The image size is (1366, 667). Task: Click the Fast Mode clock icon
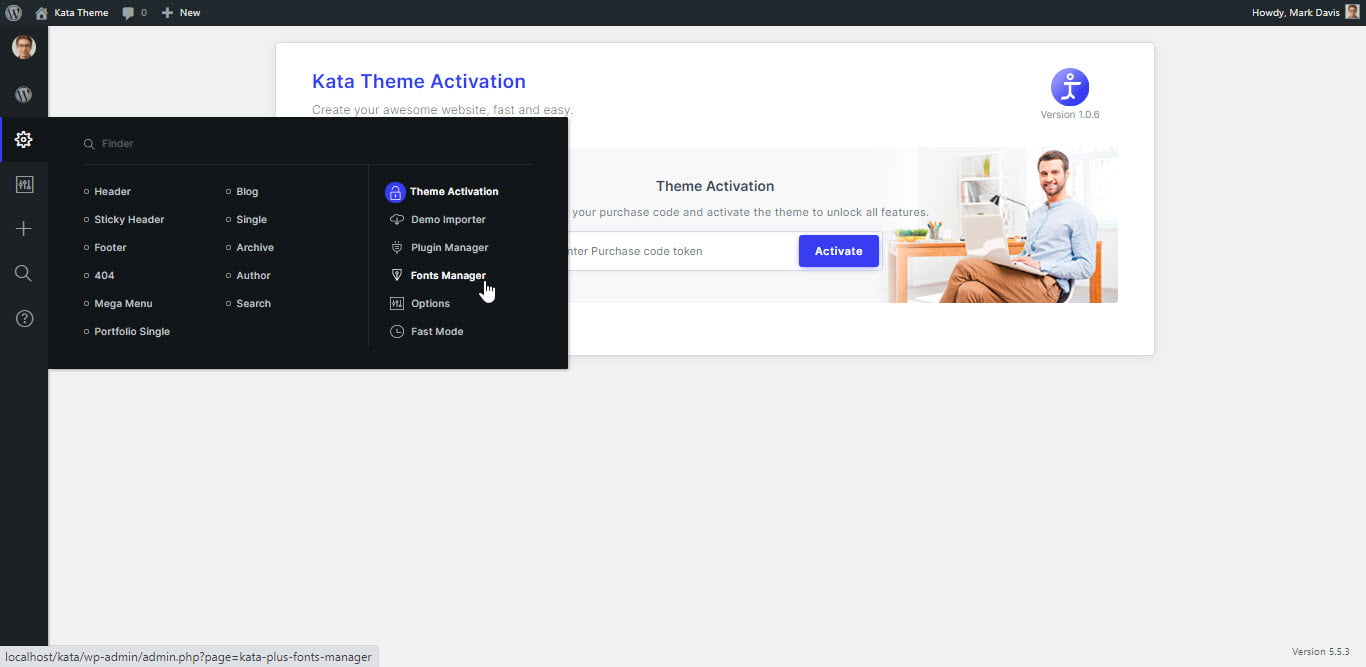tap(397, 331)
